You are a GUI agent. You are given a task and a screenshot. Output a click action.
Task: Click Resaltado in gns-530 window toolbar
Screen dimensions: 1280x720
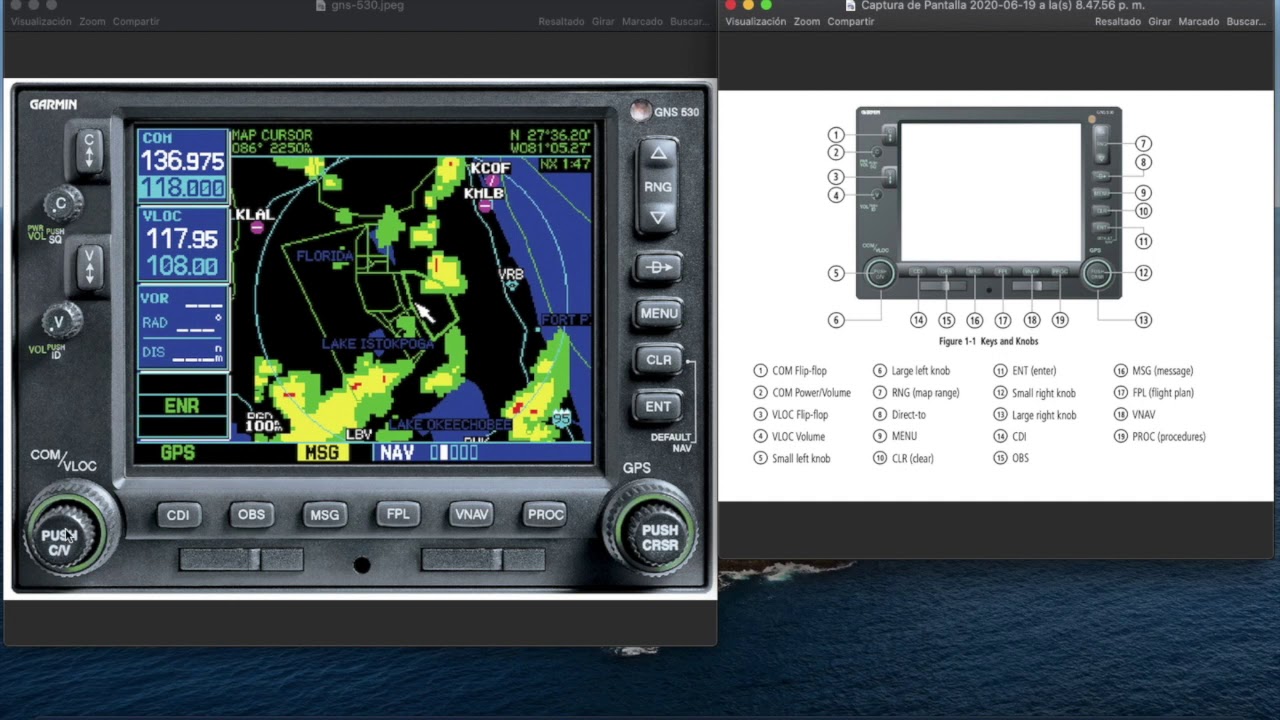point(561,21)
